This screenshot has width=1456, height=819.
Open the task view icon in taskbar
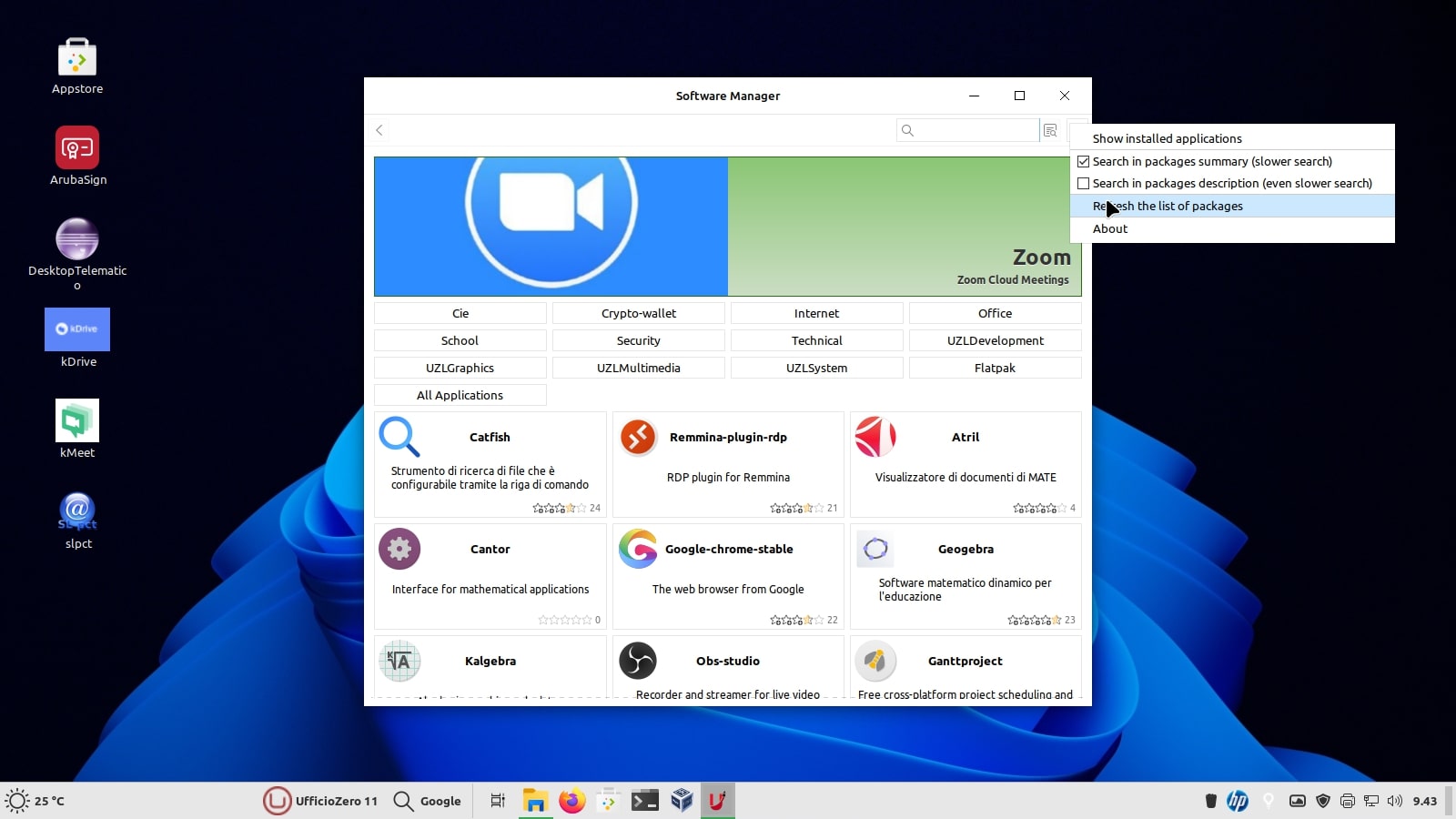click(x=498, y=801)
